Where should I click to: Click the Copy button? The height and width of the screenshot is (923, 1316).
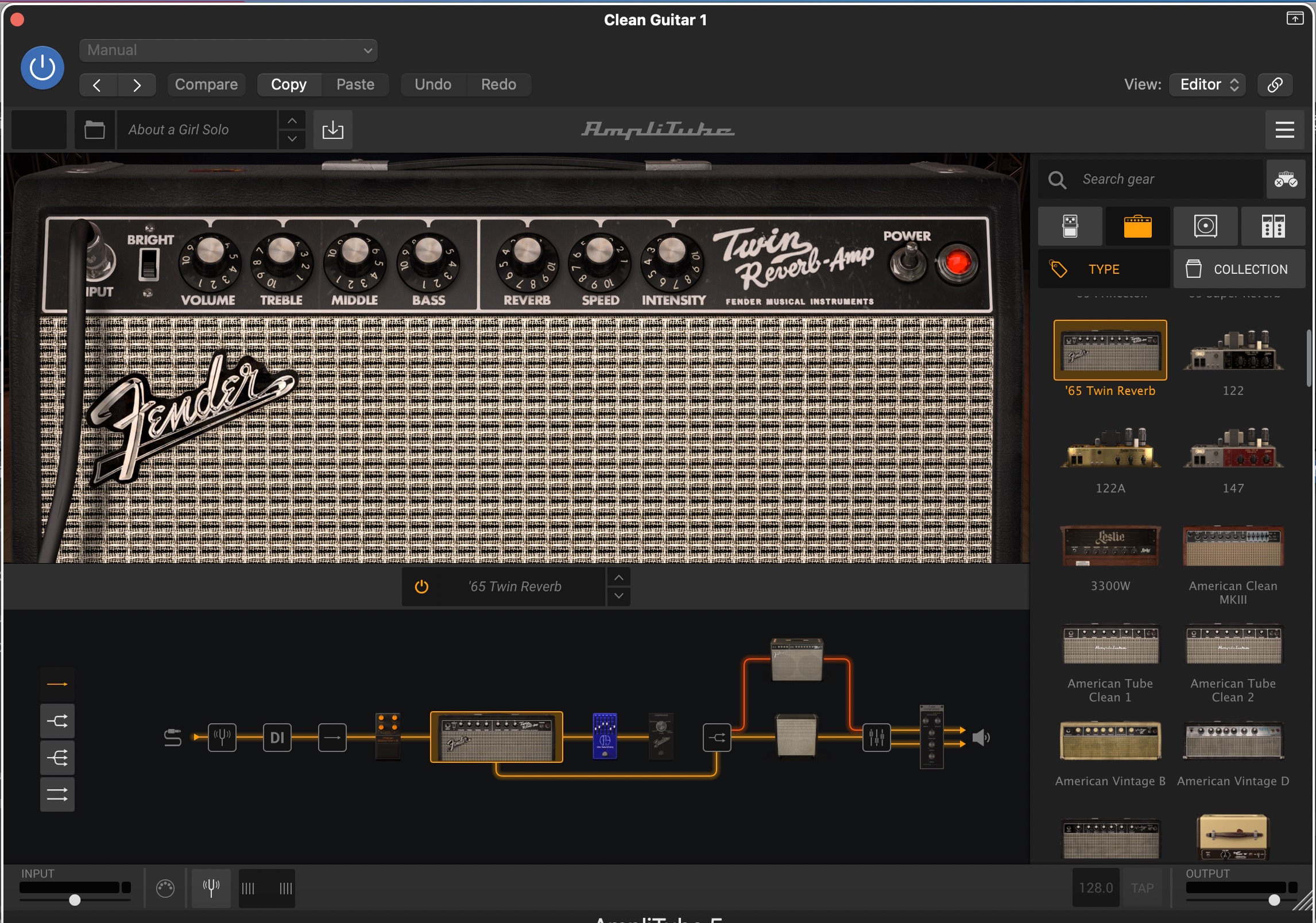pos(289,85)
